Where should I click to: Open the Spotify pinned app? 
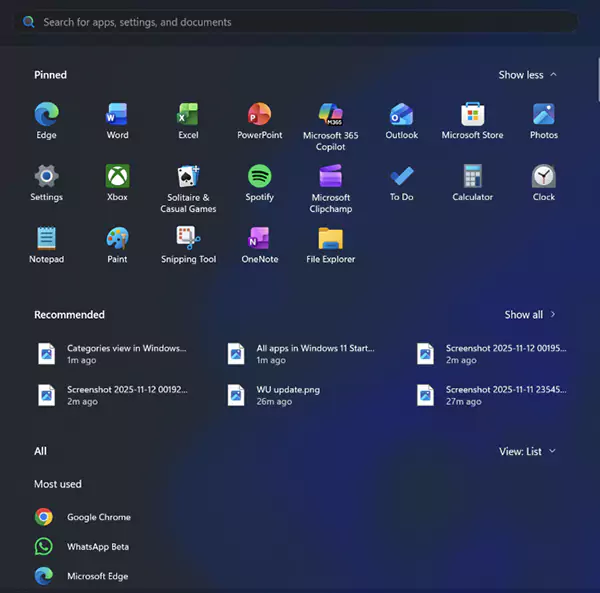[259, 183]
